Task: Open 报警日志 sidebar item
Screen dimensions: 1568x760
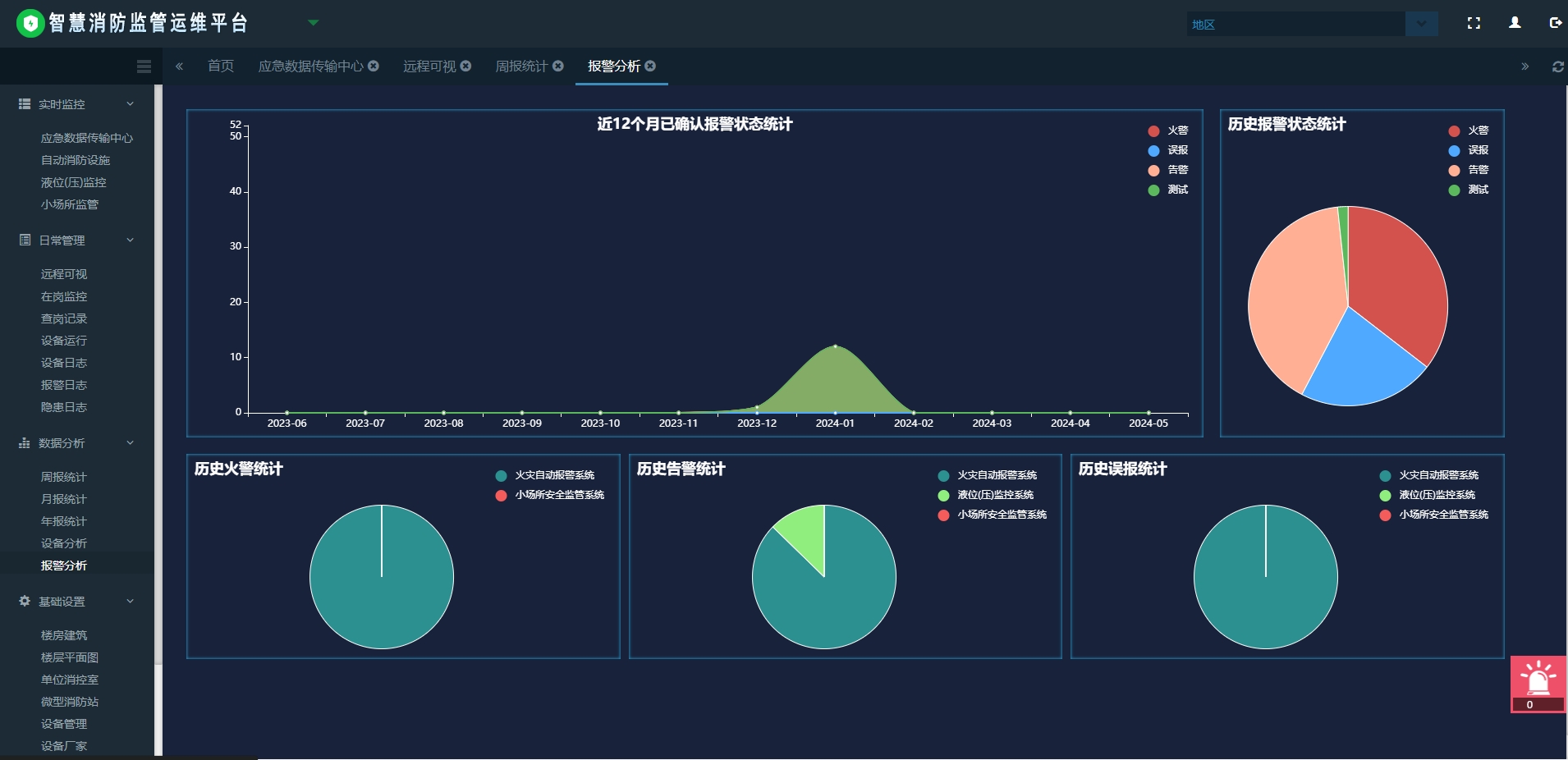Action: click(64, 385)
